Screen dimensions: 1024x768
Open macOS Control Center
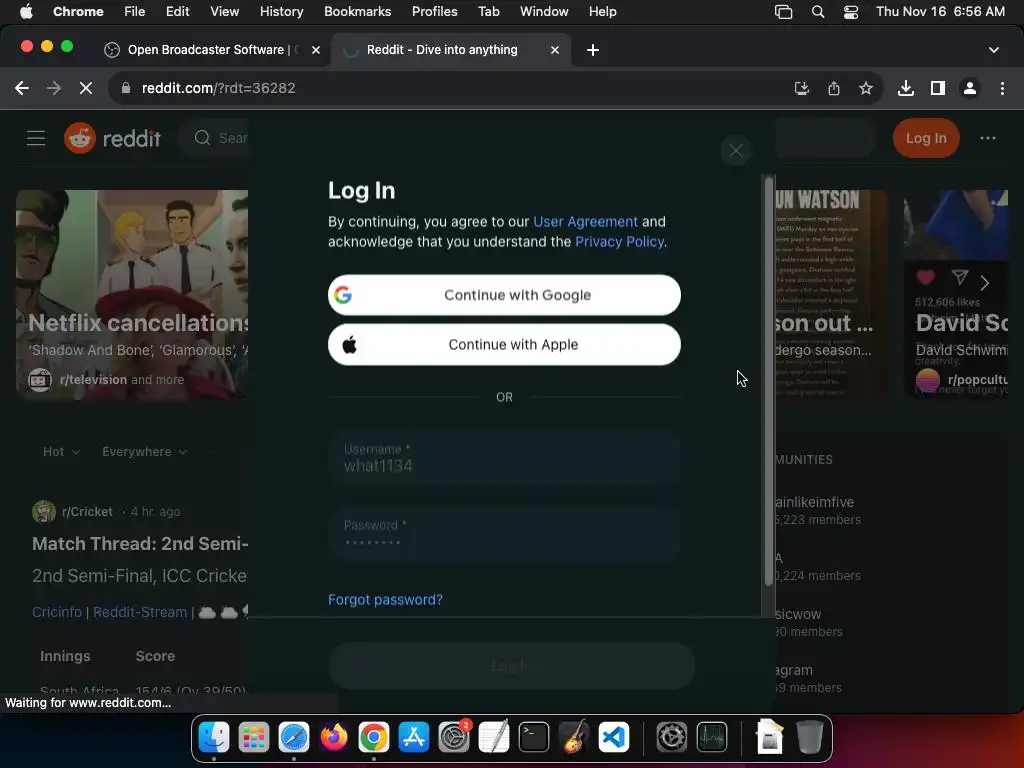(851, 12)
